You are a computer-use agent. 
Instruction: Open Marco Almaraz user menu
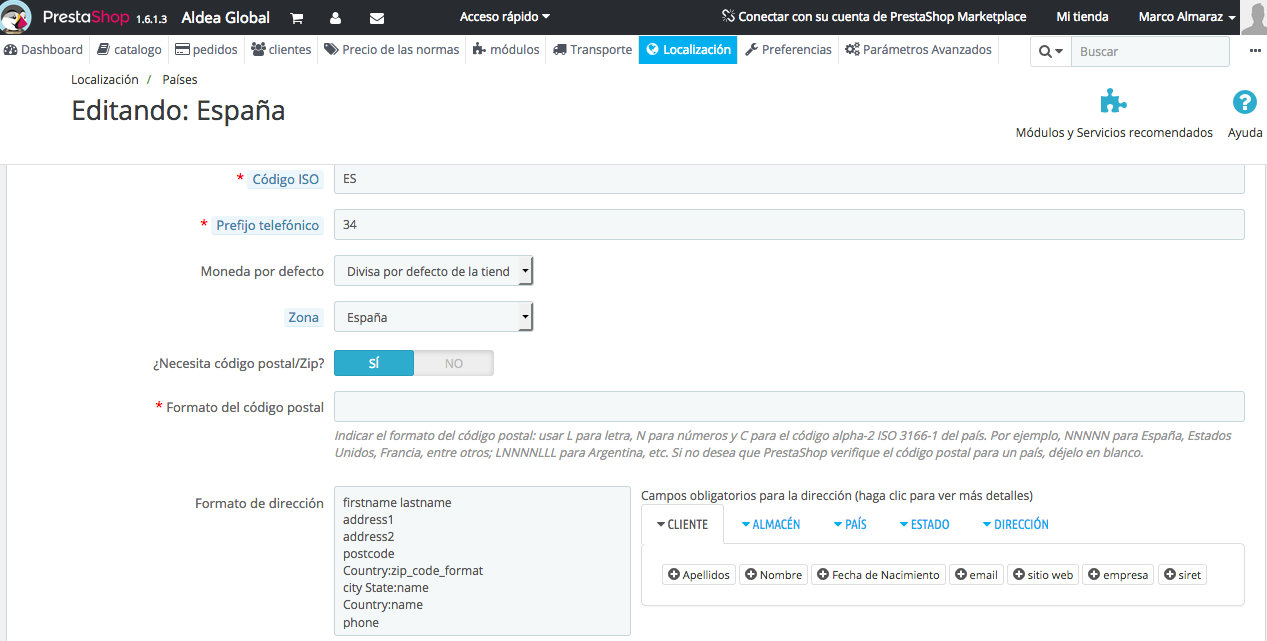point(1187,17)
